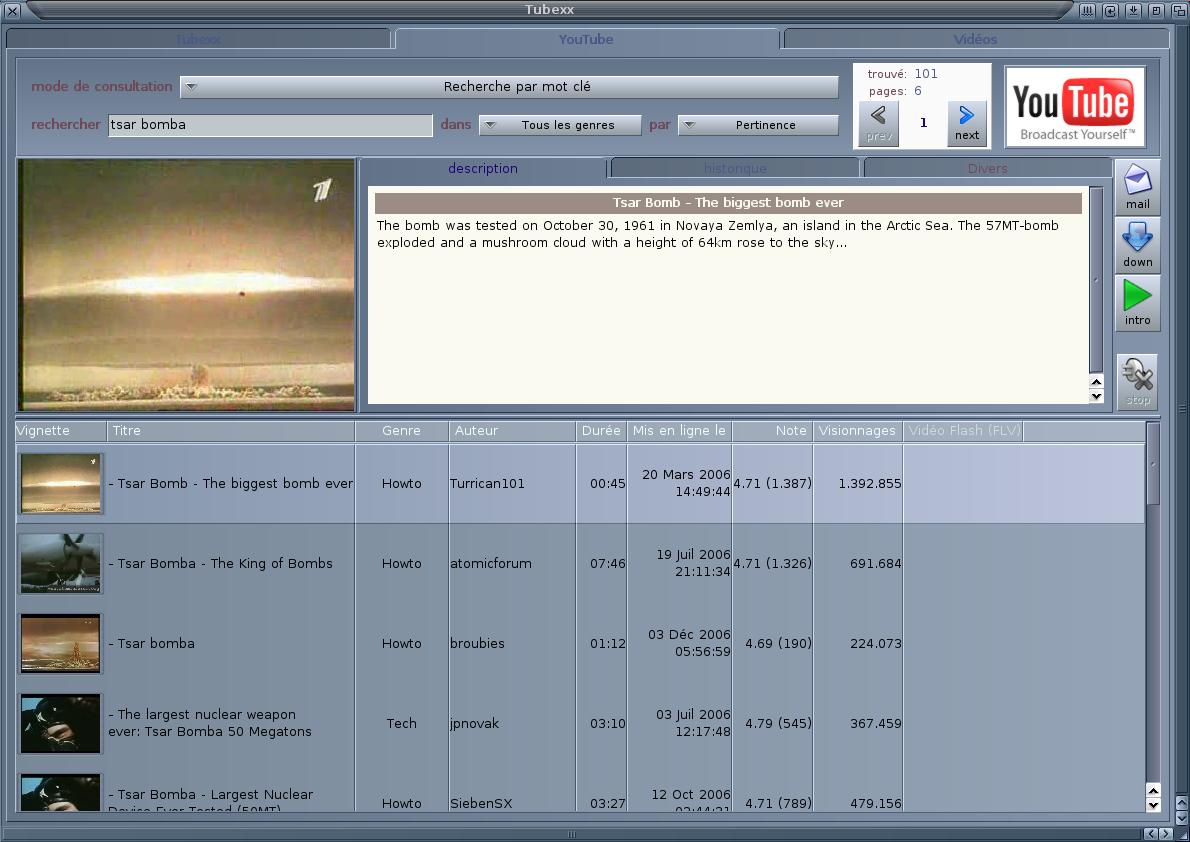Image resolution: width=1190 pixels, height=842 pixels.
Task: Sort by the Durée column header
Action: pyautogui.click(x=601, y=430)
